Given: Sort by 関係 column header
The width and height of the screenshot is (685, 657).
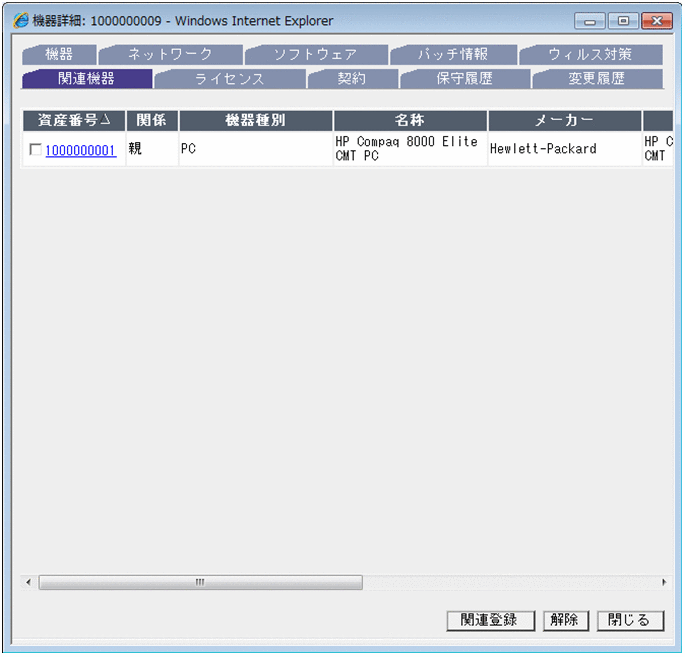Looking at the screenshot, I should [x=152, y=120].
